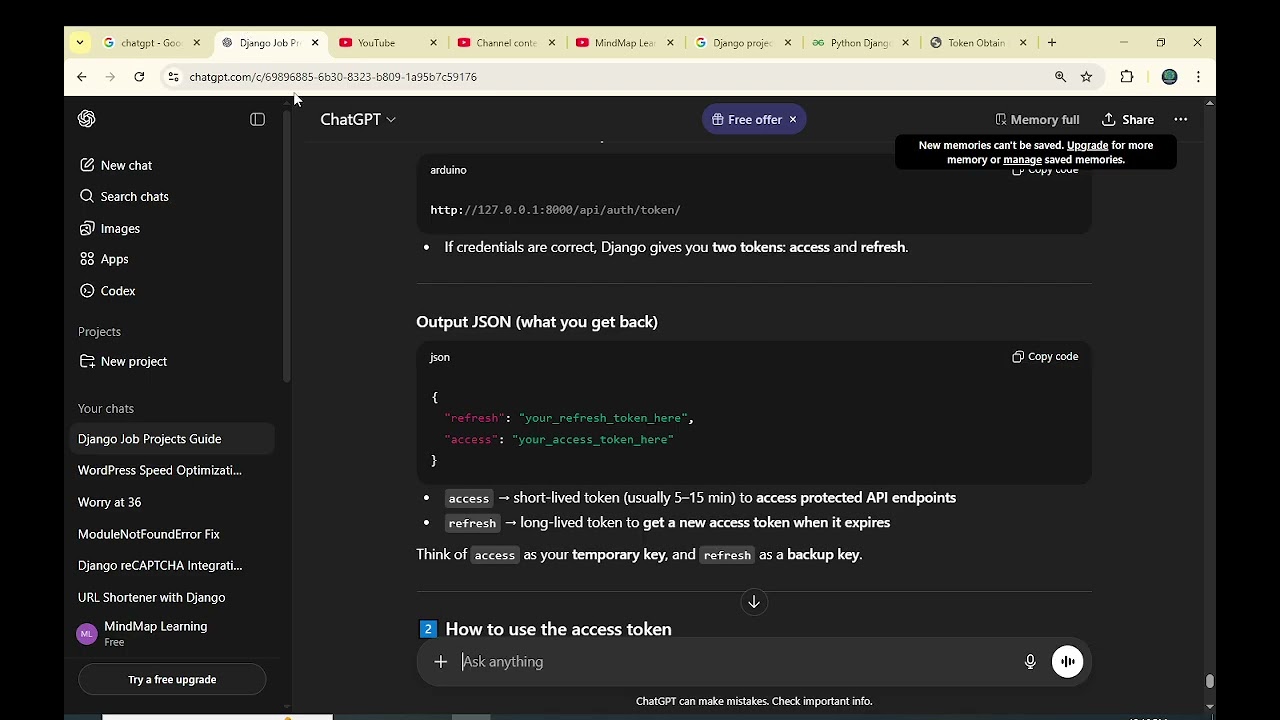Screen dimensions: 1280x720
Task: Start voice mode with the waveform button
Action: coord(1067,661)
